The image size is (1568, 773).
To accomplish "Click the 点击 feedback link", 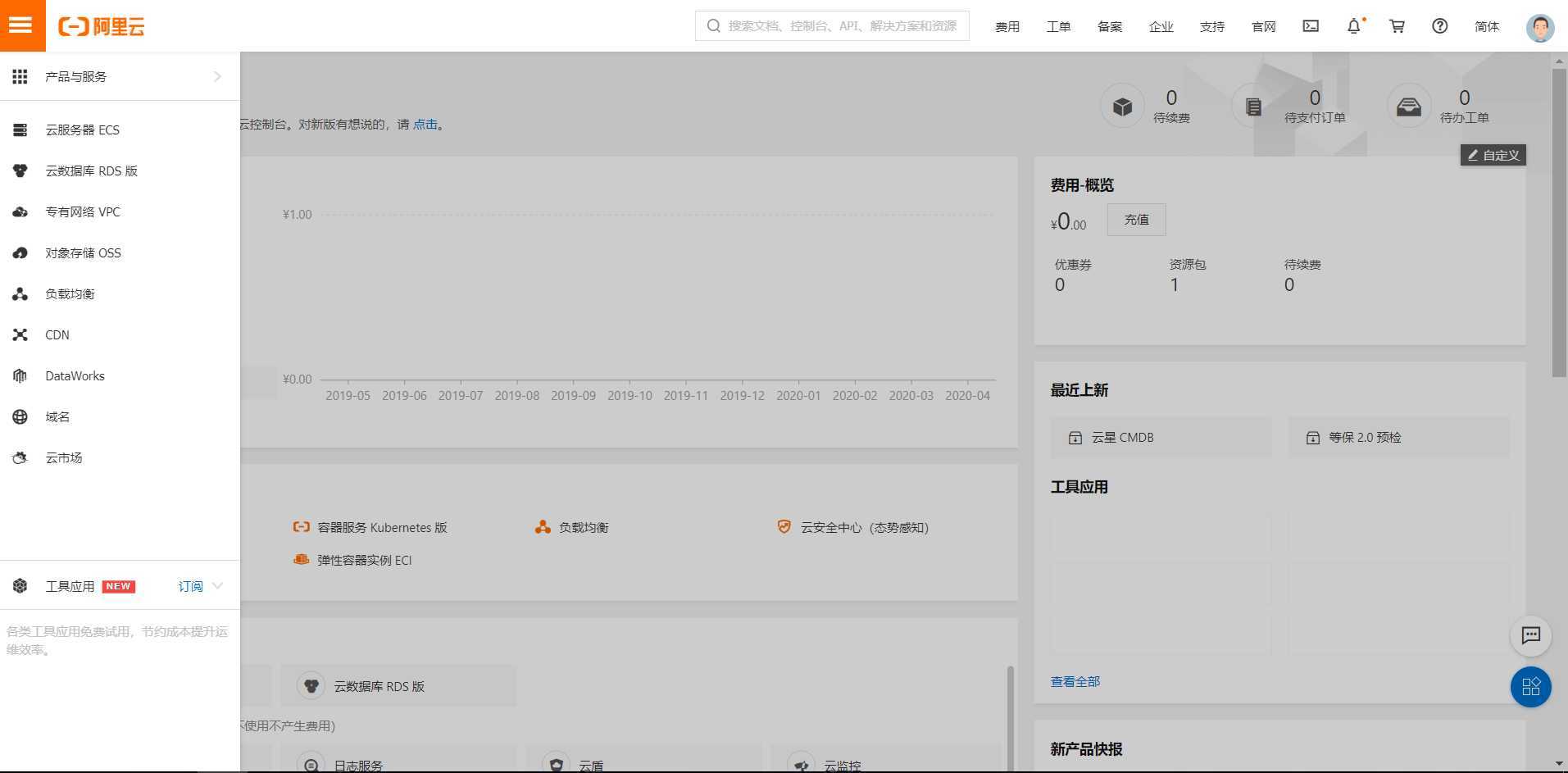I will click(x=425, y=125).
